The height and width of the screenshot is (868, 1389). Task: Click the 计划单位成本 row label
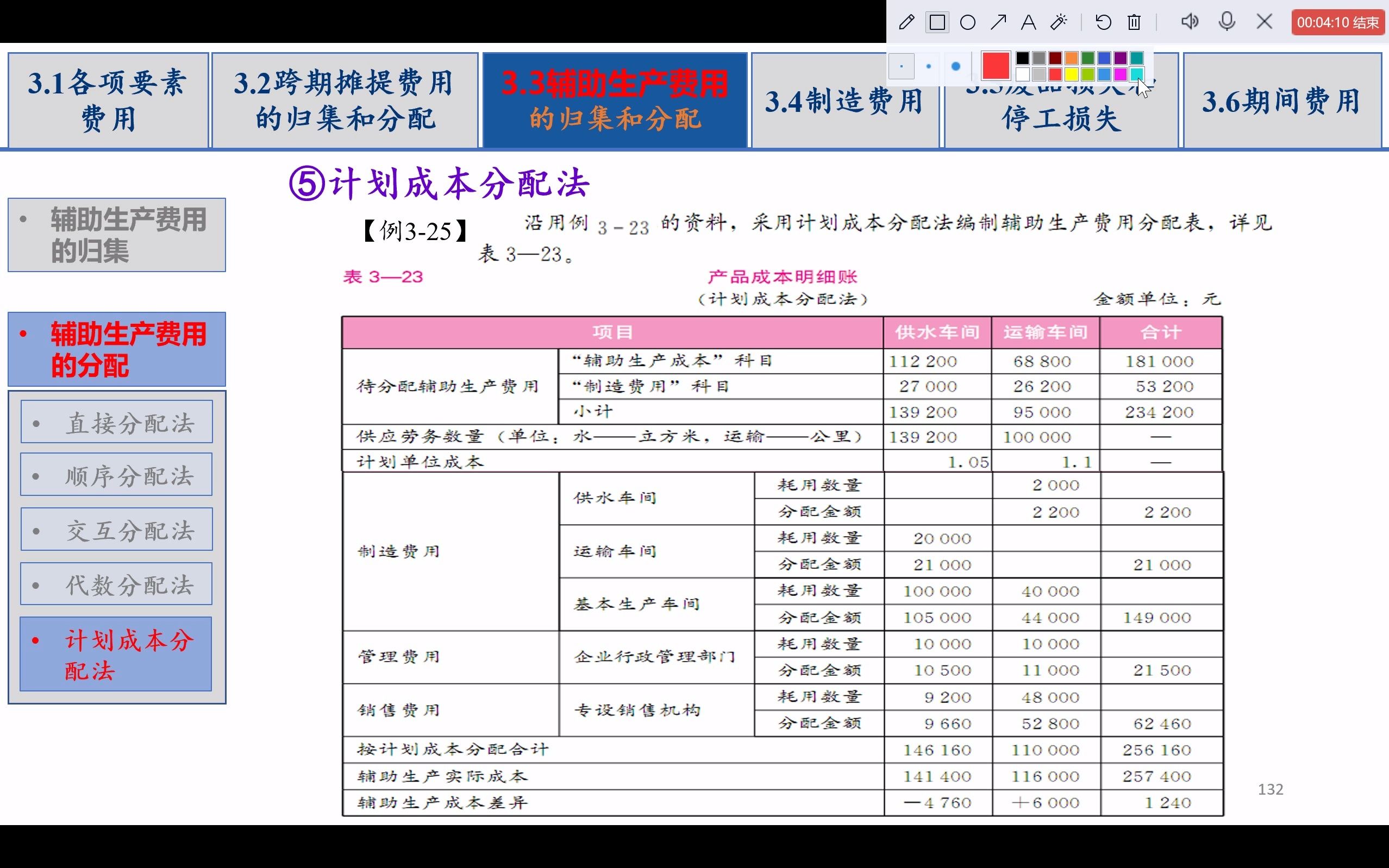(420, 462)
